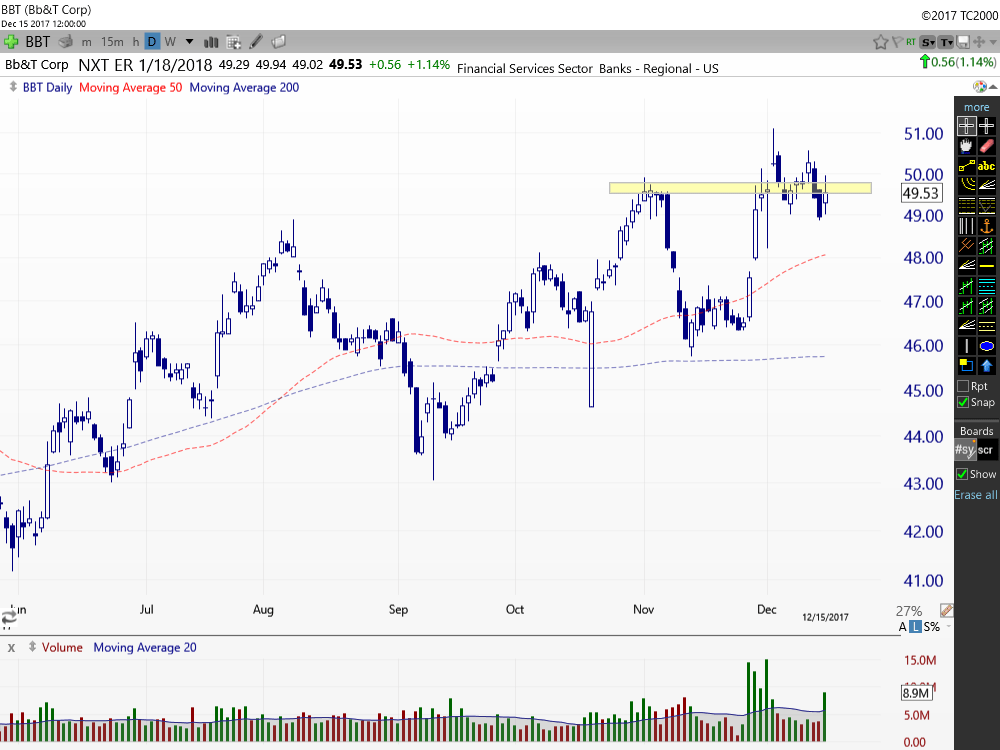Viewport: 1000px width, 750px height.
Task: Click the Erase all link
Action: tap(976, 495)
